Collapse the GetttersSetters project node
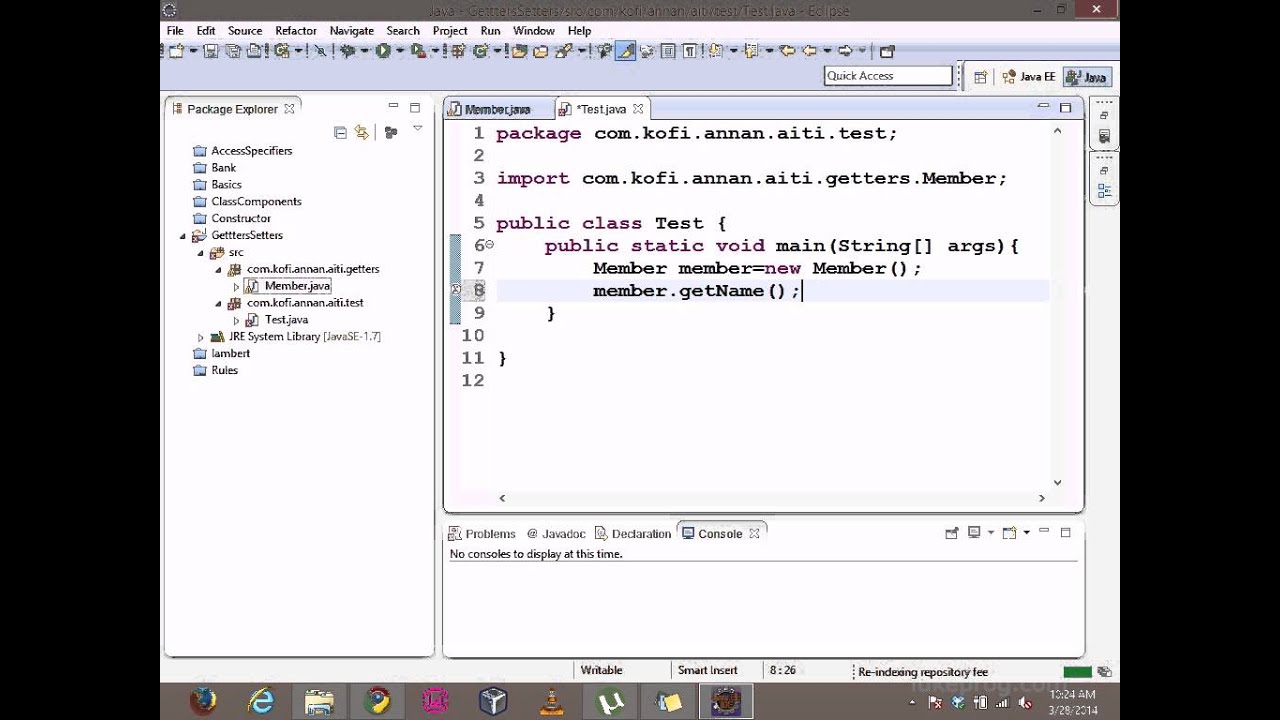 183,236
